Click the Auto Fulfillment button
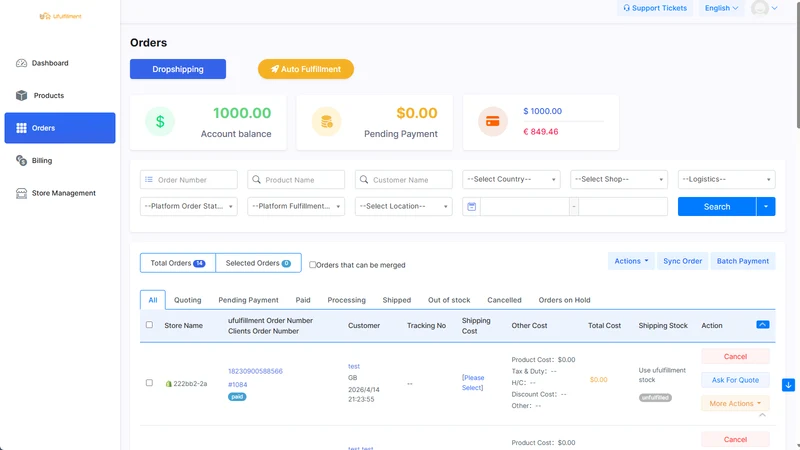 pos(306,69)
